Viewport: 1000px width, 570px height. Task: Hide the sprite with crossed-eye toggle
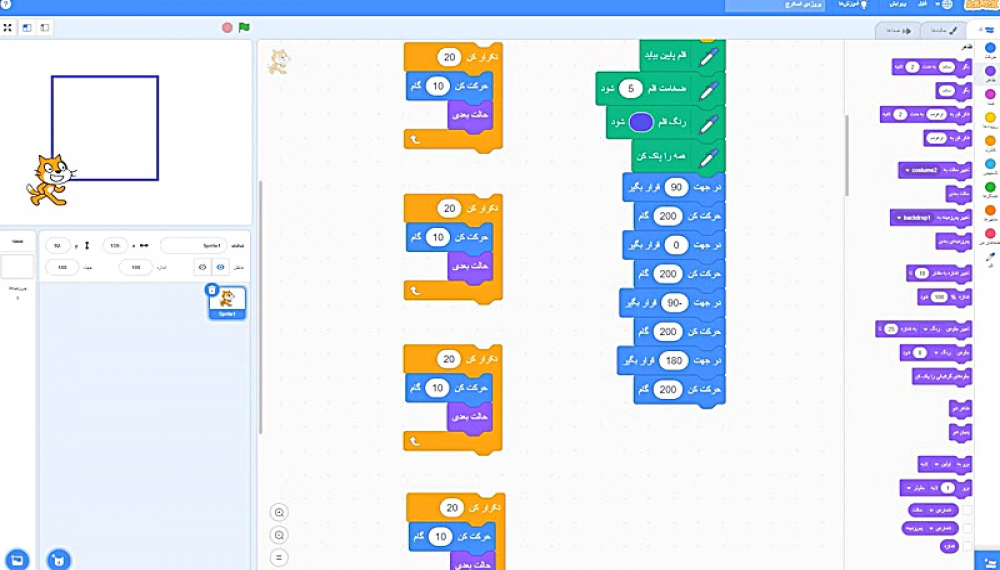coord(201,267)
